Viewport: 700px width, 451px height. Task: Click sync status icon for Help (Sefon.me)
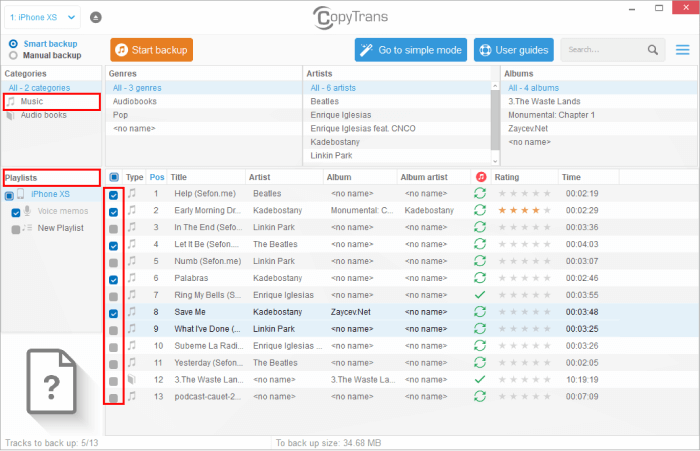click(x=480, y=193)
